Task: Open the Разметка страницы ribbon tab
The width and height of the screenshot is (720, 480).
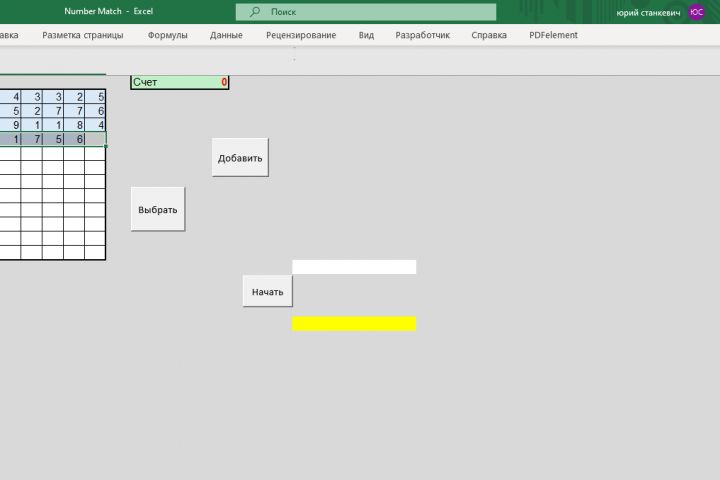Action: pyautogui.click(x=83, y=35)
